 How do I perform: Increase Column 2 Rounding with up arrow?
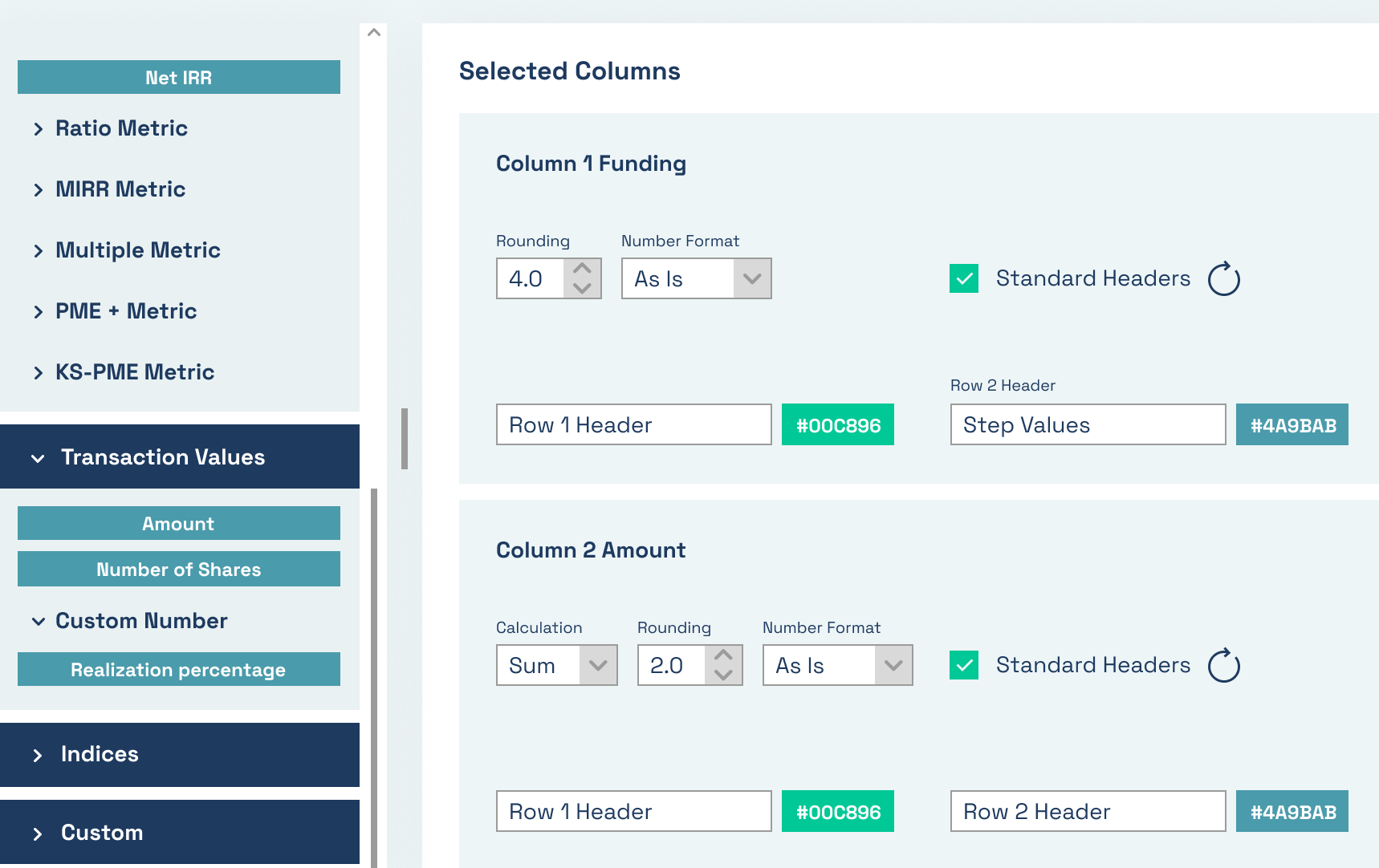(723, 655)
